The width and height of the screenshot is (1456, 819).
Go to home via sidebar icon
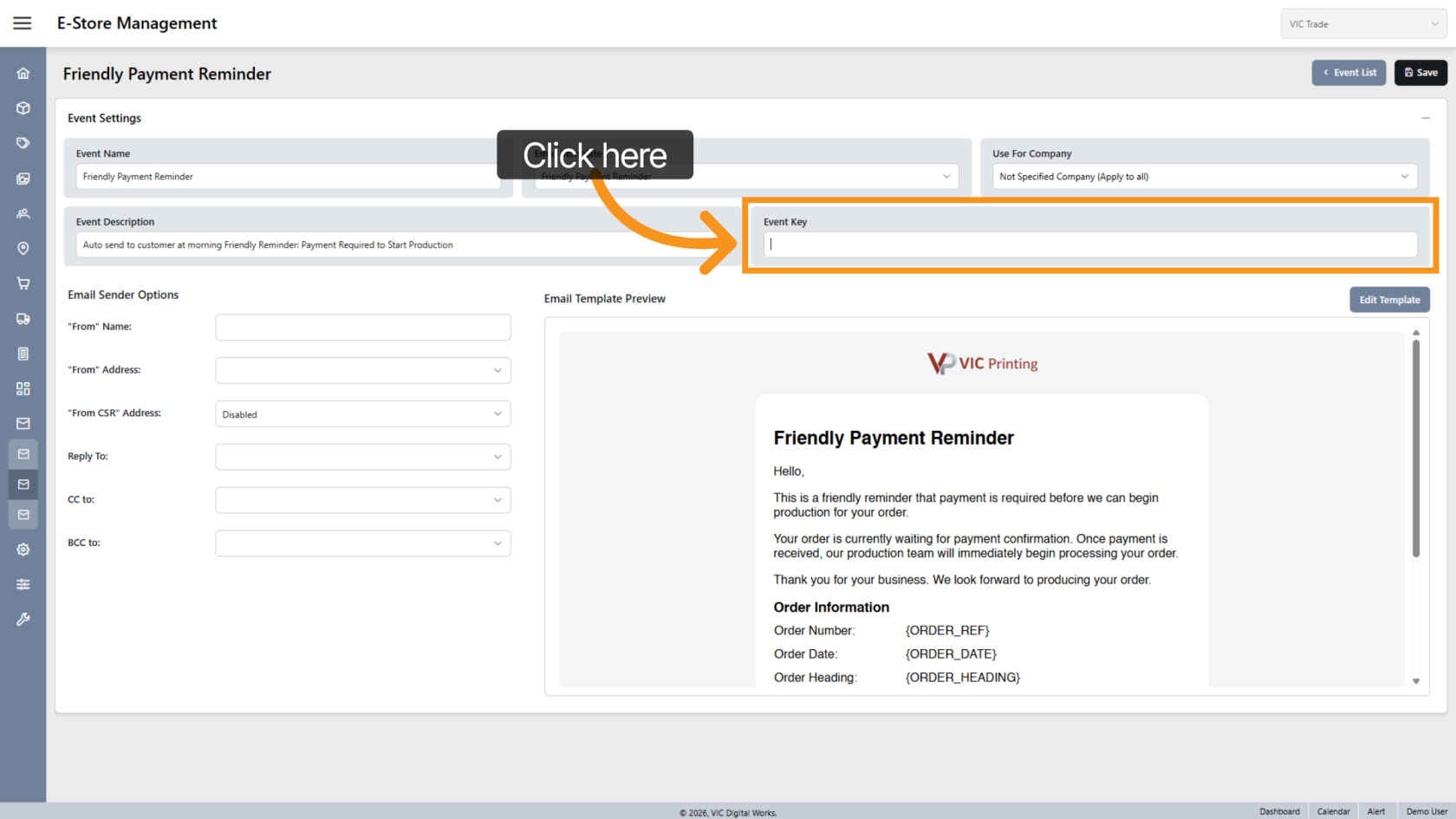click(23, 74)
